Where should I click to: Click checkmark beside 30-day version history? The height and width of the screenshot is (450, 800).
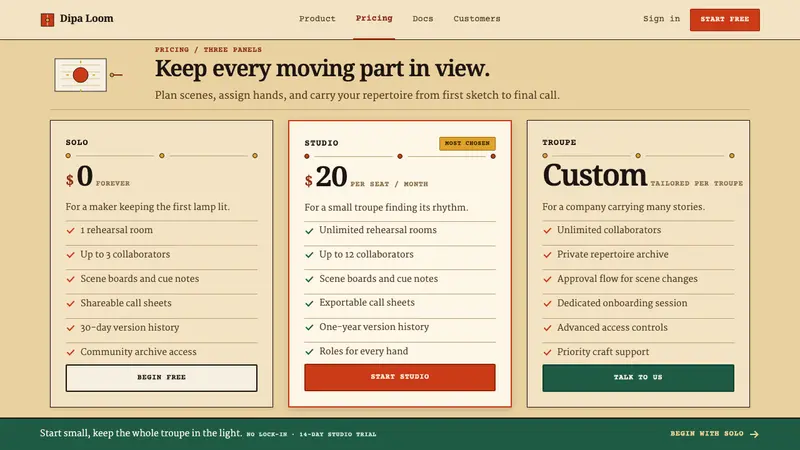70,328
